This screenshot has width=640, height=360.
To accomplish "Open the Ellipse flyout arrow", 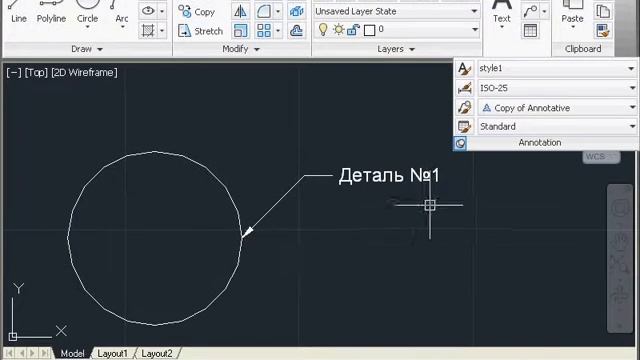I will 162,11.
